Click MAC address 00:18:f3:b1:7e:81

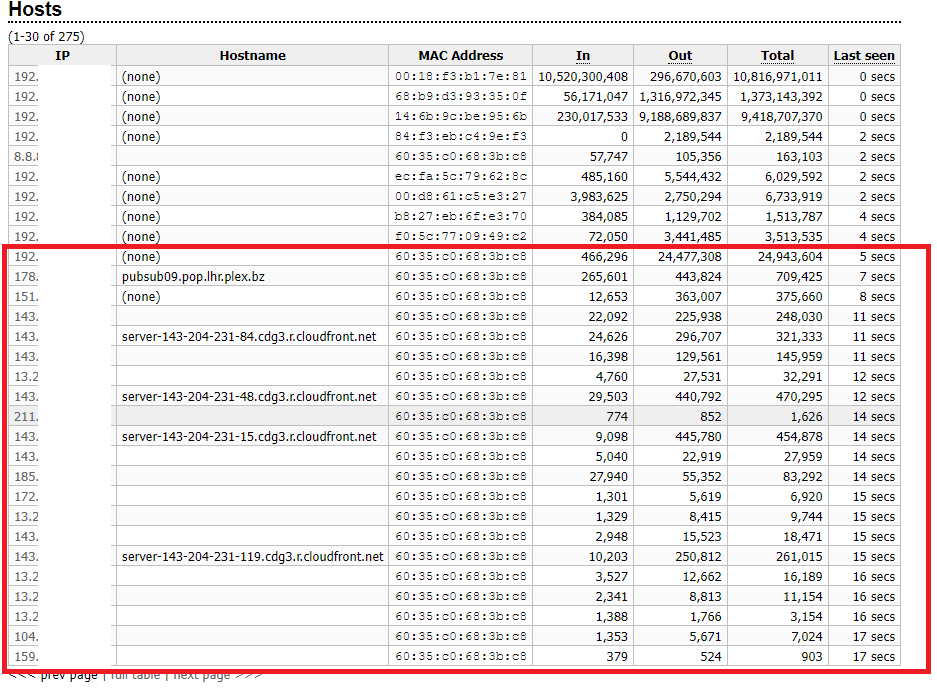point(460,77)
